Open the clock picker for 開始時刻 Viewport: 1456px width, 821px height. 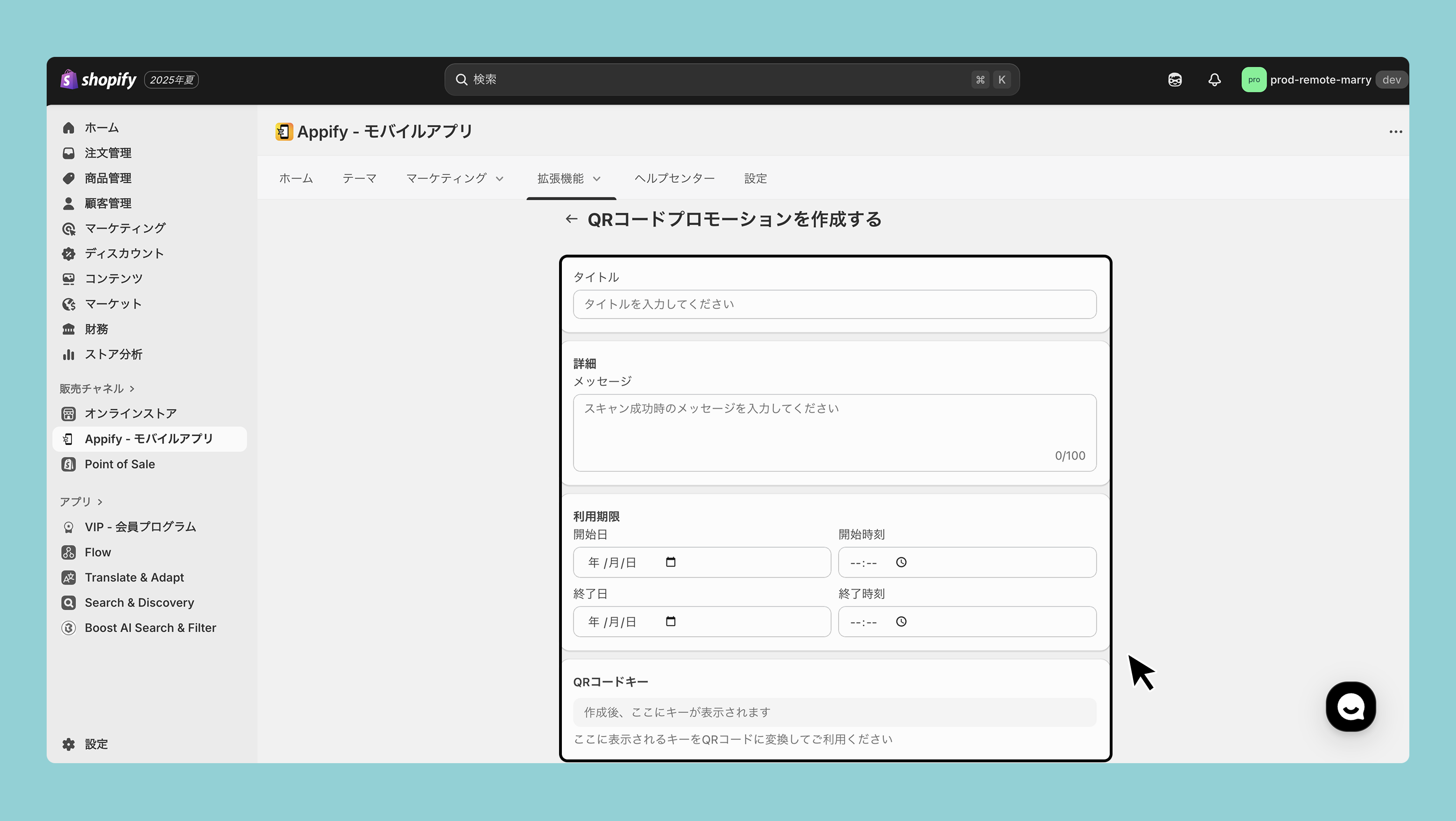[901, 562]
